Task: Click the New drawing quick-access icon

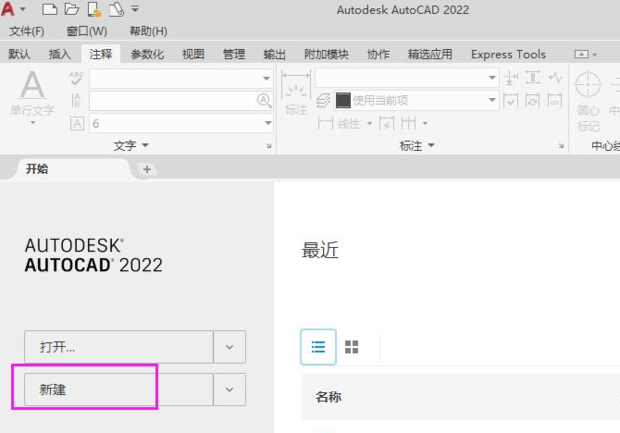Action: pyautogui.click(x=49, y=9)
